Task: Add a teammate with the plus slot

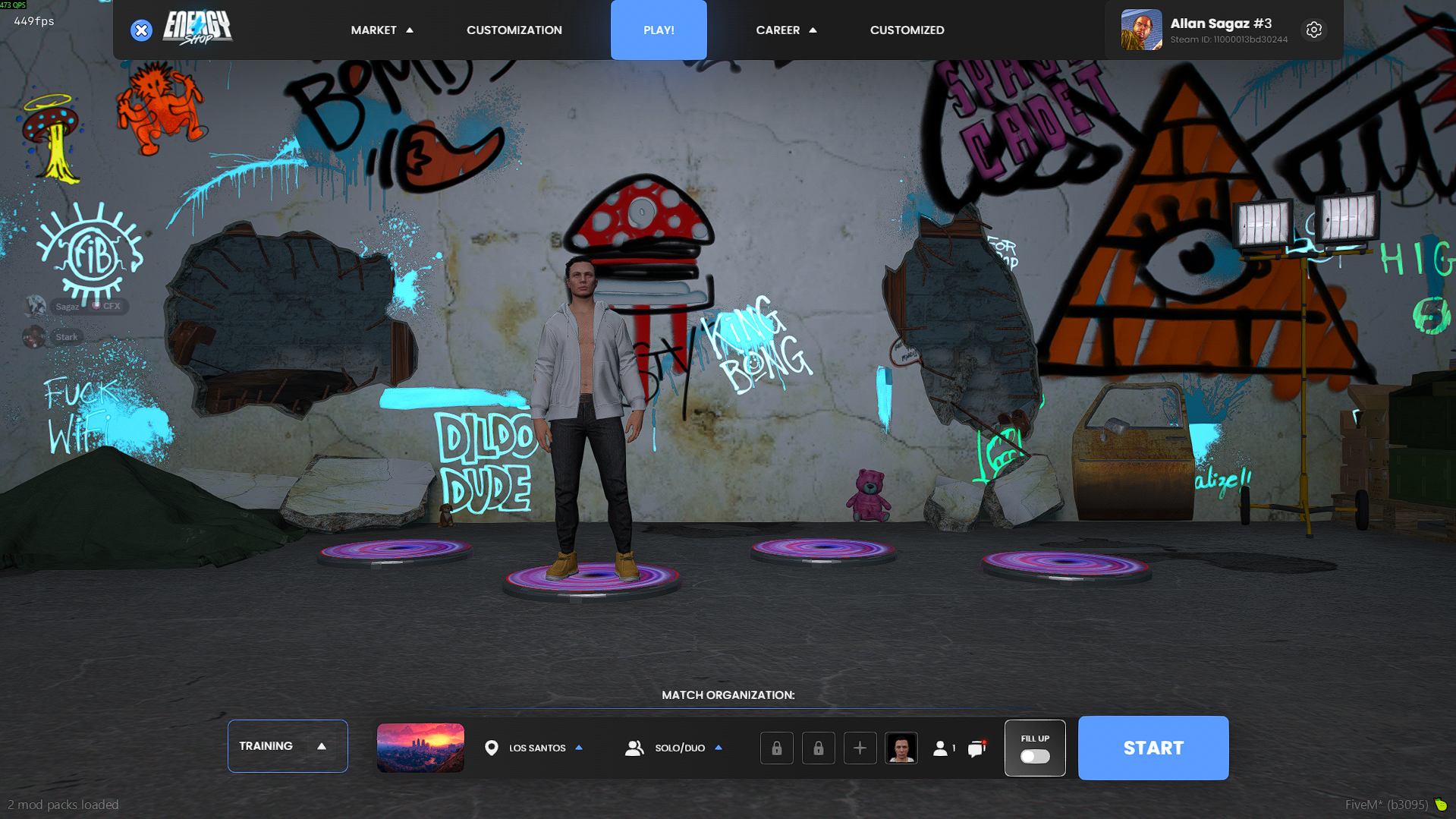Action: [860, 748]
